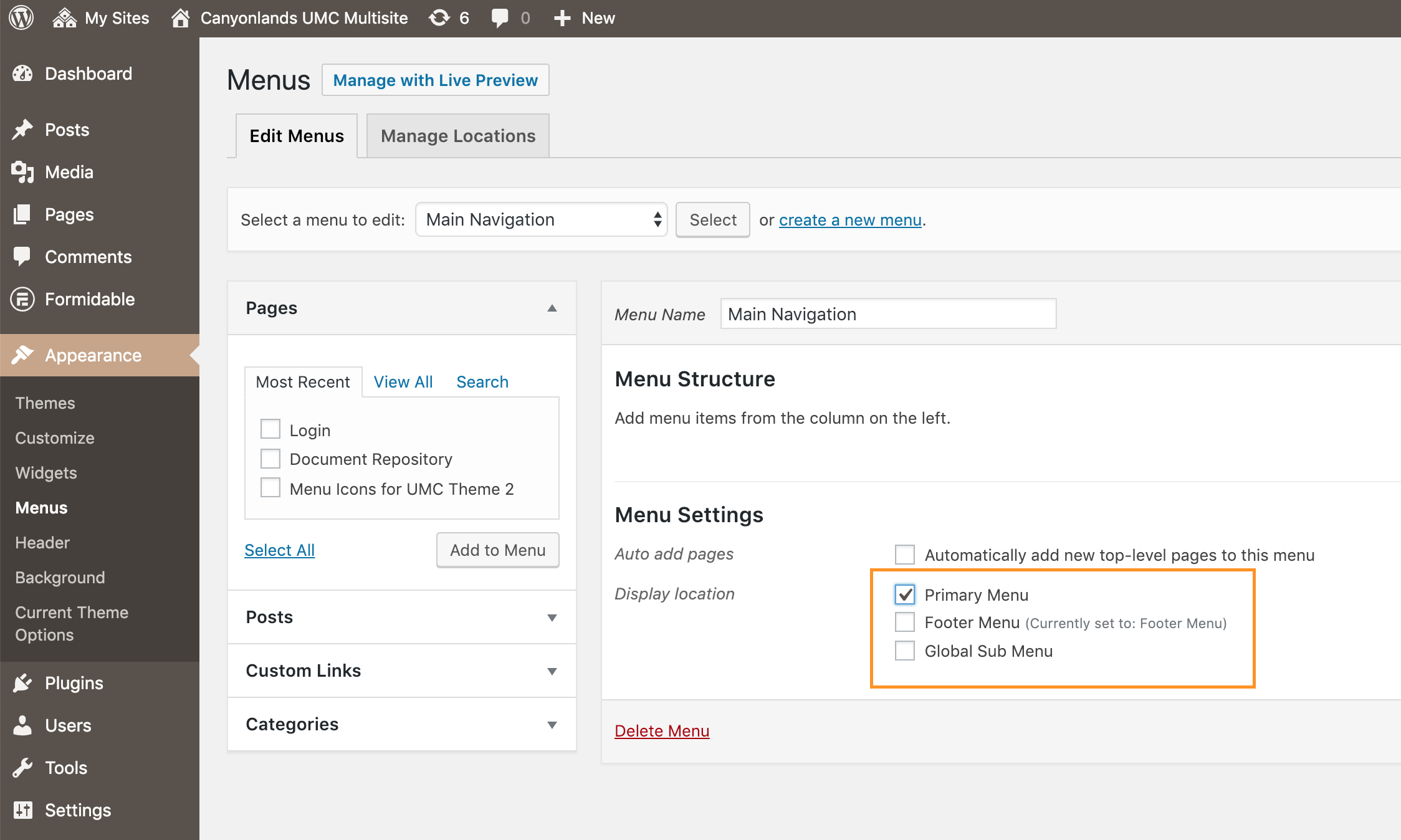Click the Delete Menu link
The height and width of the screenshot is (840, 1401).
[662, 731]
